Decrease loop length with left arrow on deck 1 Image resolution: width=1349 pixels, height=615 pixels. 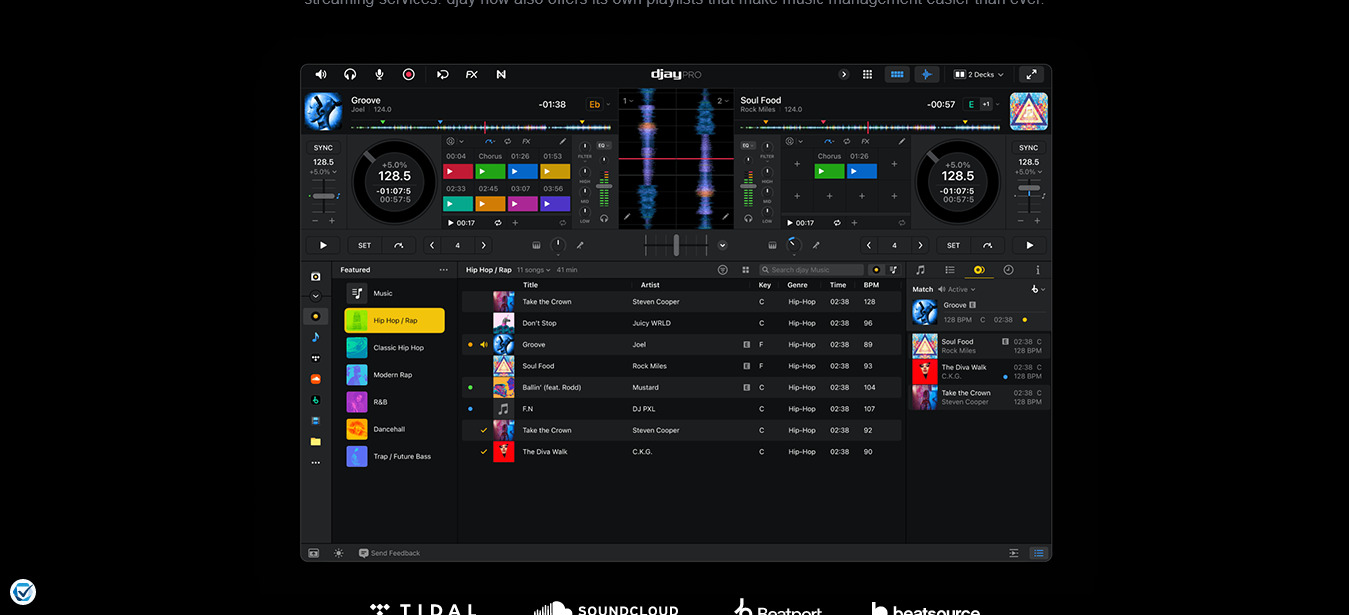coord(432,245)
